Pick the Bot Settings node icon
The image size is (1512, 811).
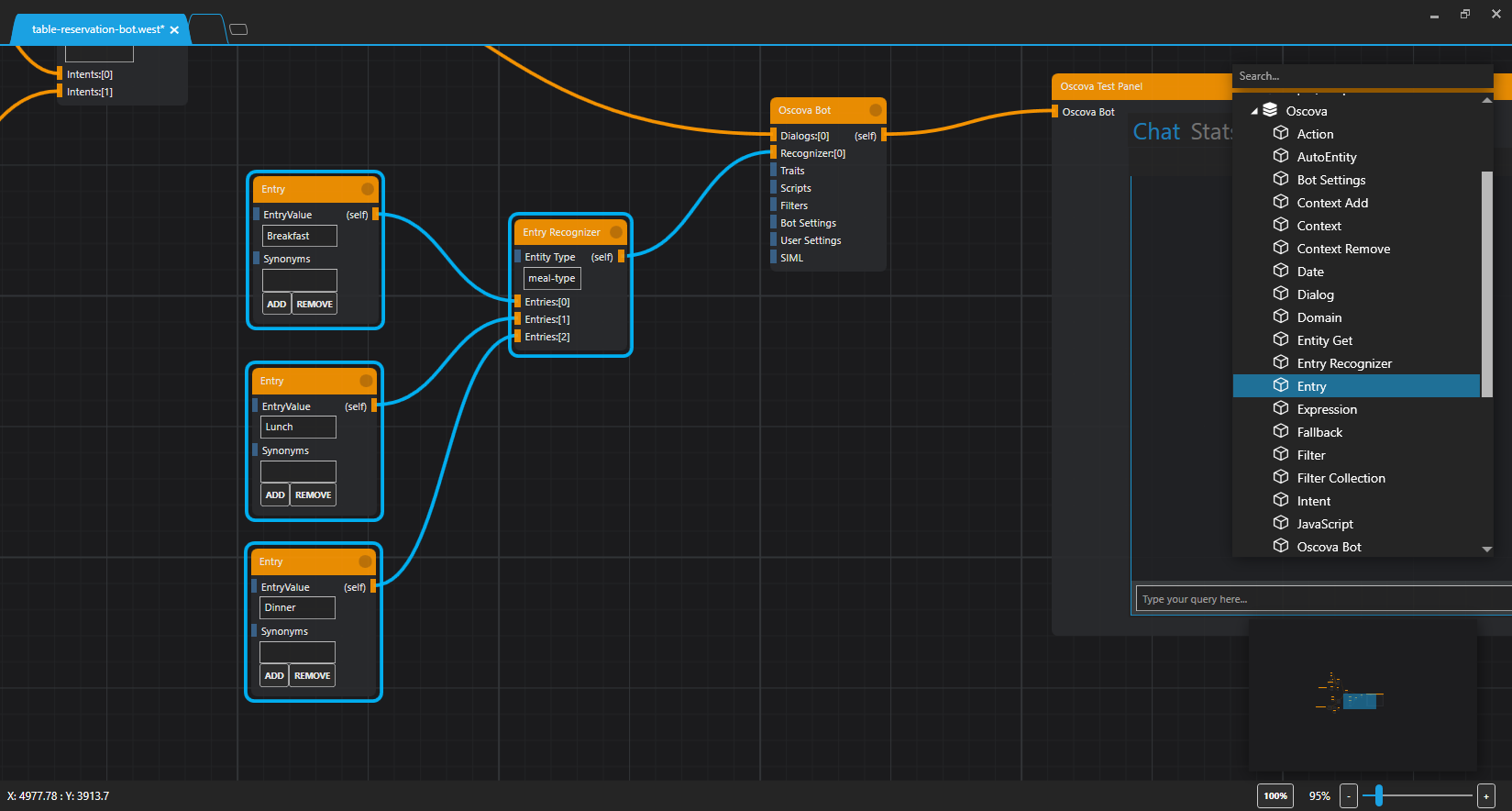point(1281,179)
